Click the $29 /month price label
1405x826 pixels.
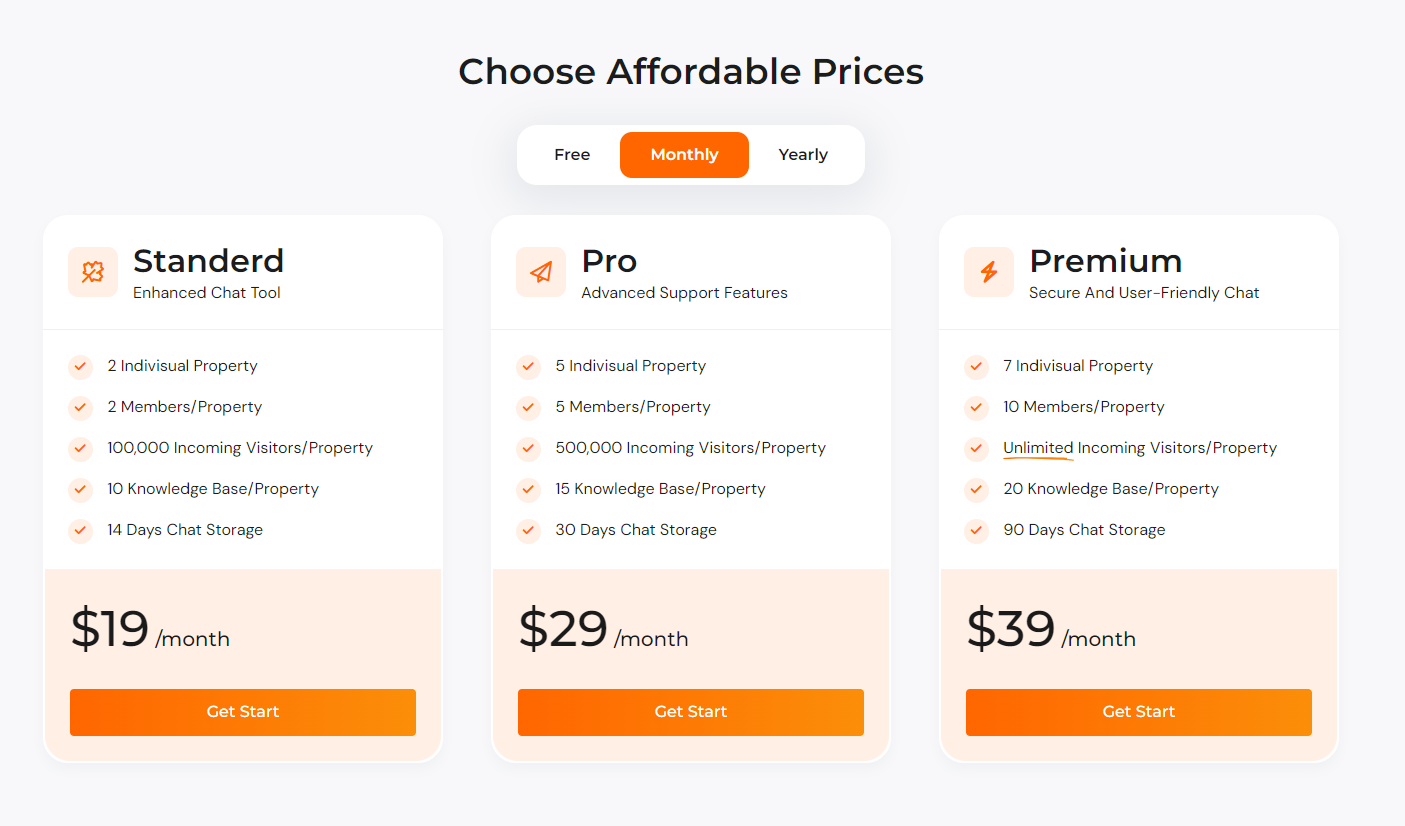pos(603,630)
